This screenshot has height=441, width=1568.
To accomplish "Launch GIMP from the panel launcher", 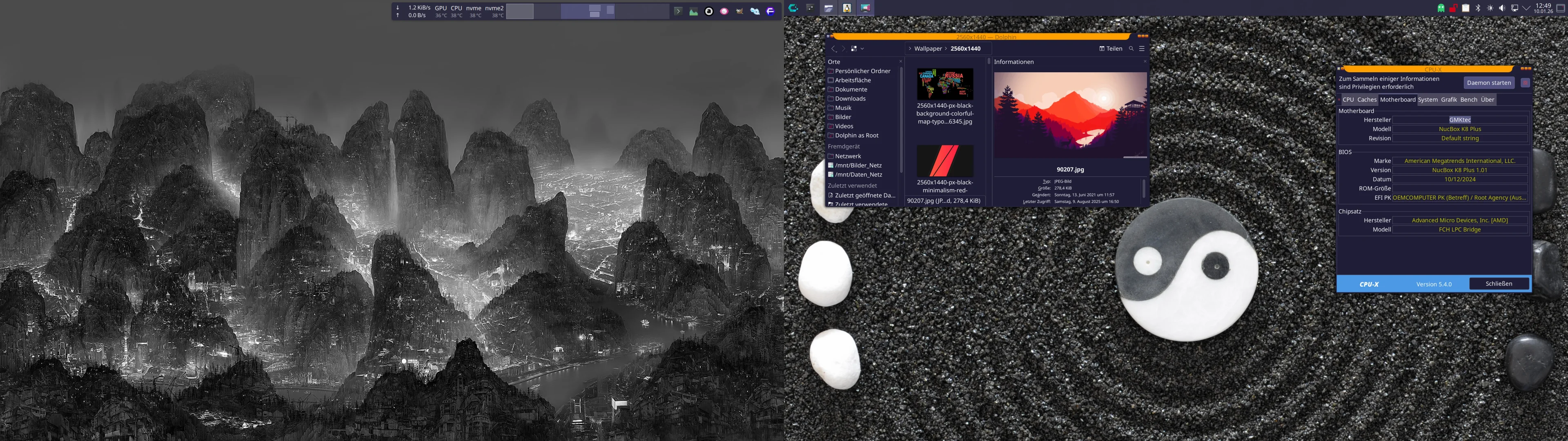I will (x=739, y=11).
